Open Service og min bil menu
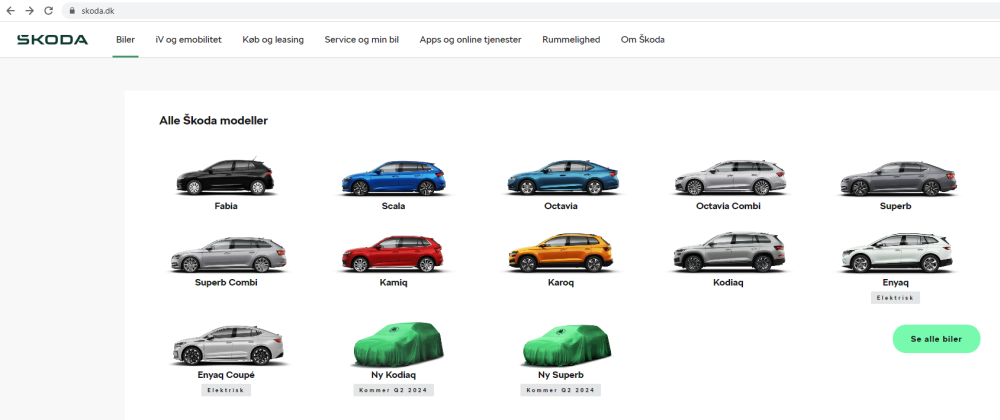 pyautogui.click(x=362, y=40)
